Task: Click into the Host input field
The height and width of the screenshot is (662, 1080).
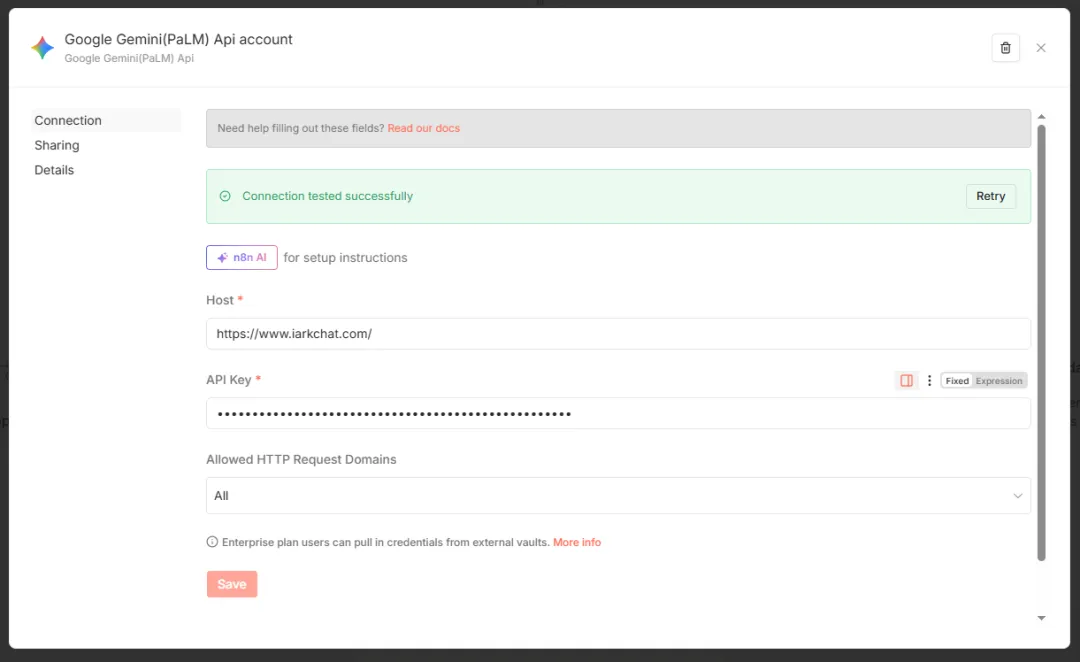Action: (x=618, y=333)
